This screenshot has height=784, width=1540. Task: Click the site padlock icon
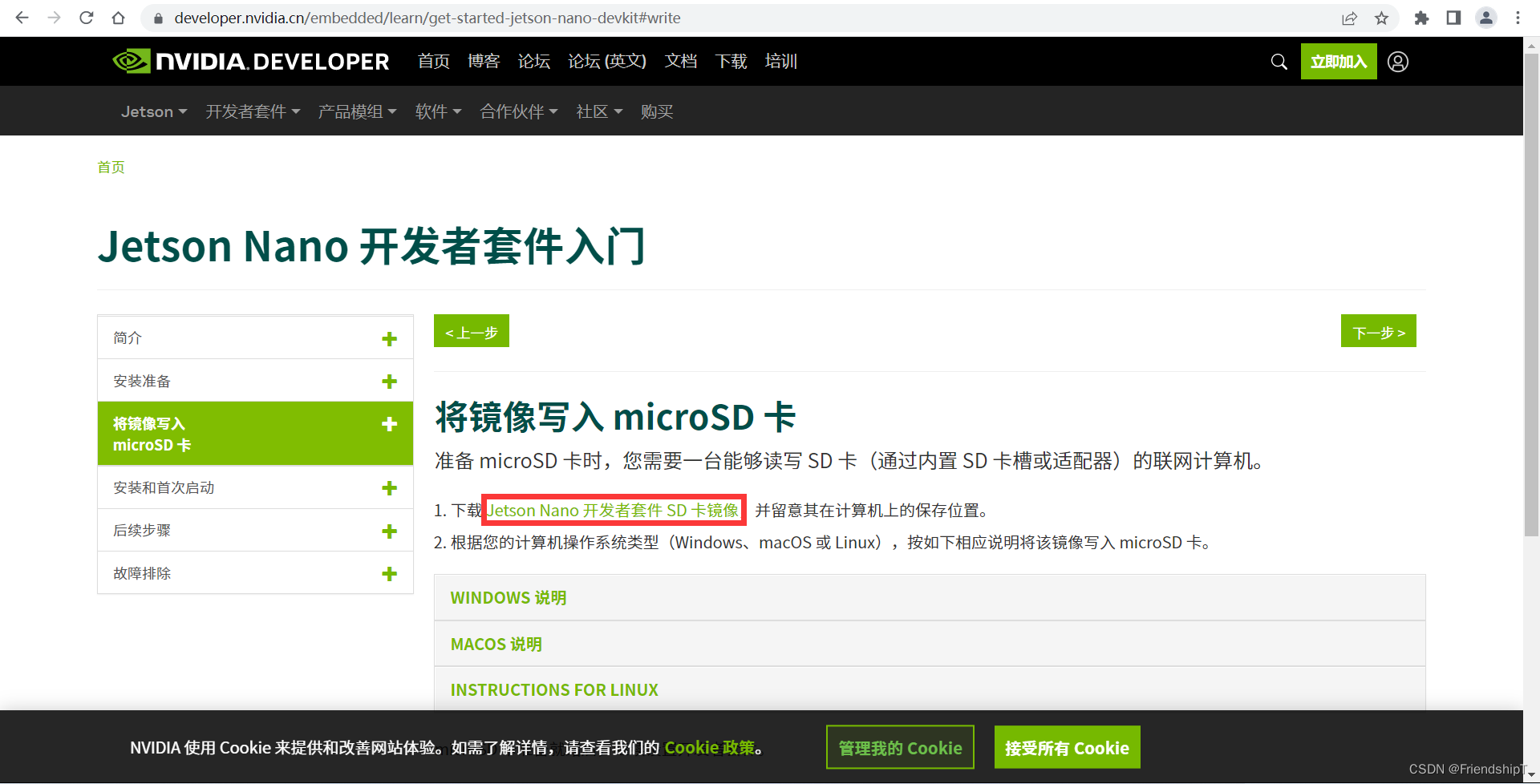158,18
